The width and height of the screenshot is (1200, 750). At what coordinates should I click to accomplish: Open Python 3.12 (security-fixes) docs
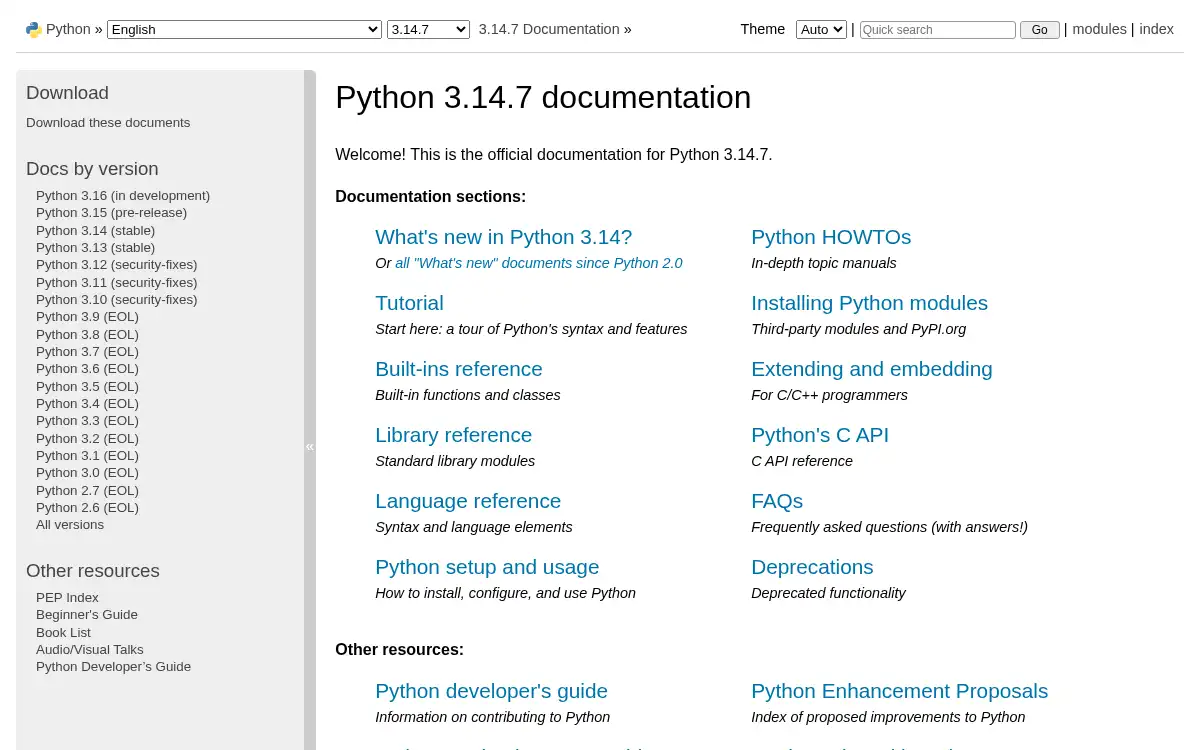(117, 265)
